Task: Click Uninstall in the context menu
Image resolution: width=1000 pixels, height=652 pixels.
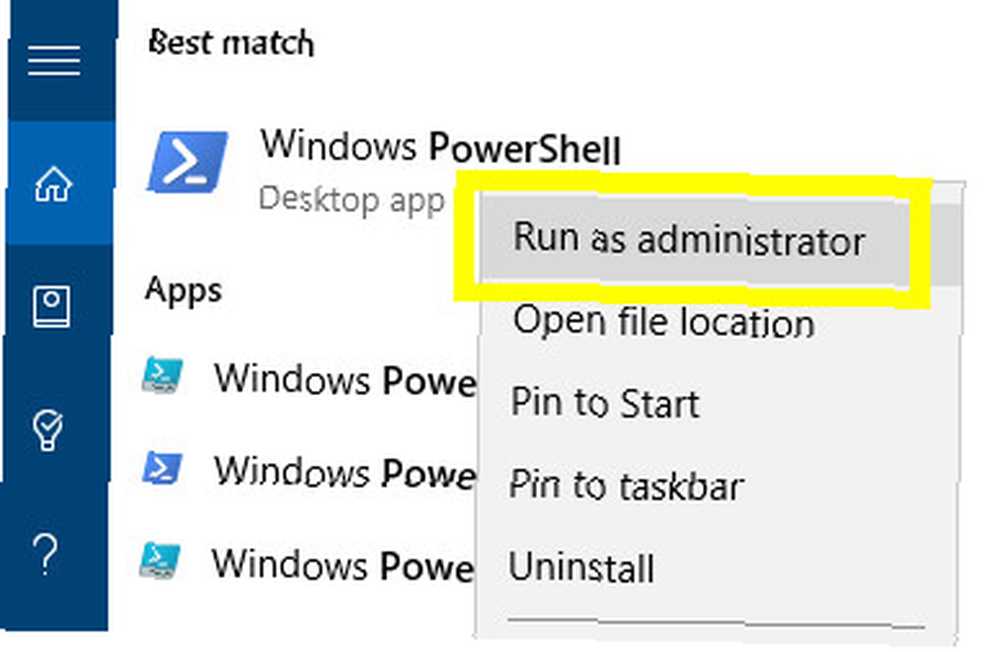Action: (x=582, y=567)
